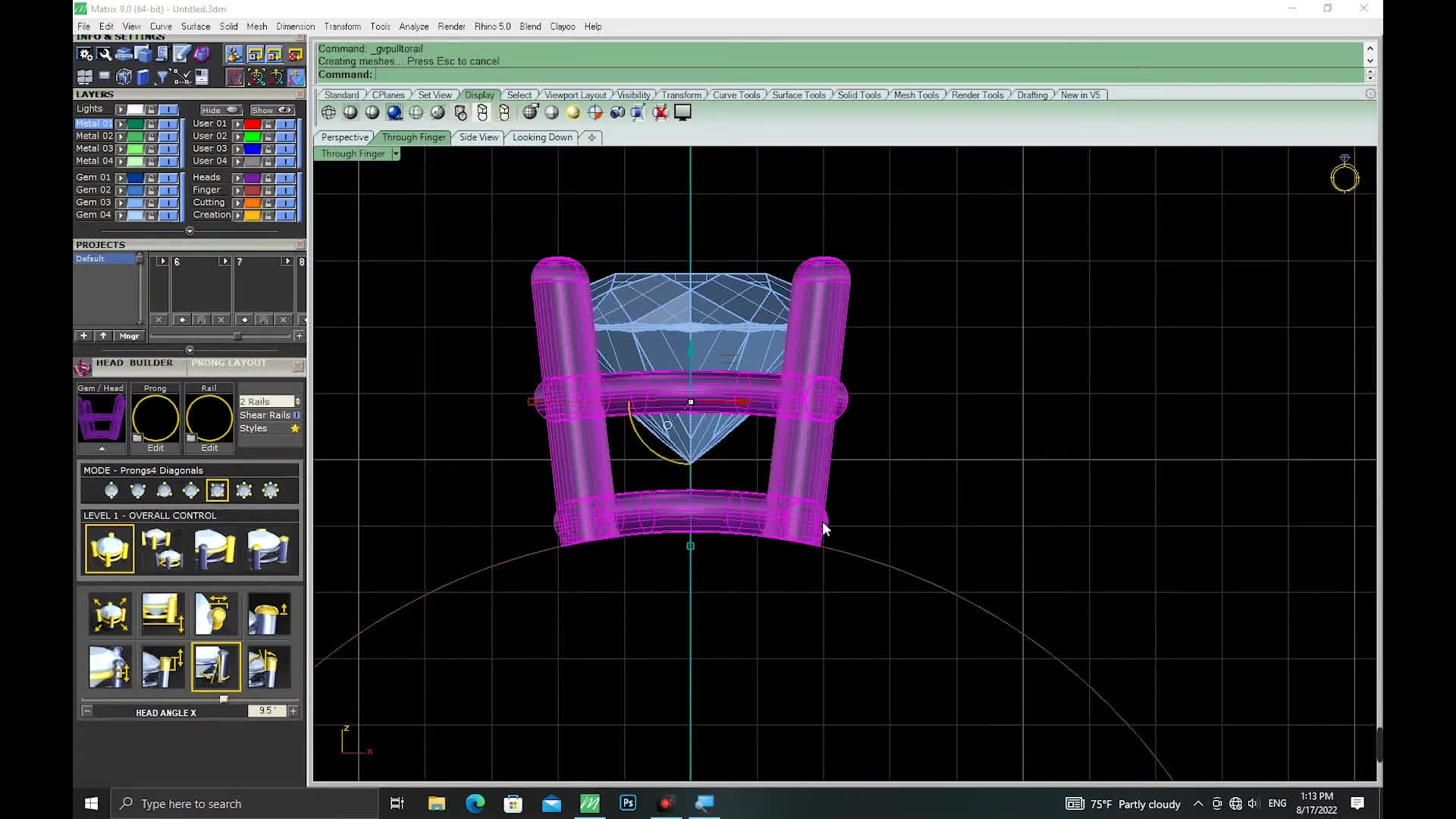This screenshot has width=1456, height=819.
Task: Click the rendered display mode sphere icon
Action: 394,113
